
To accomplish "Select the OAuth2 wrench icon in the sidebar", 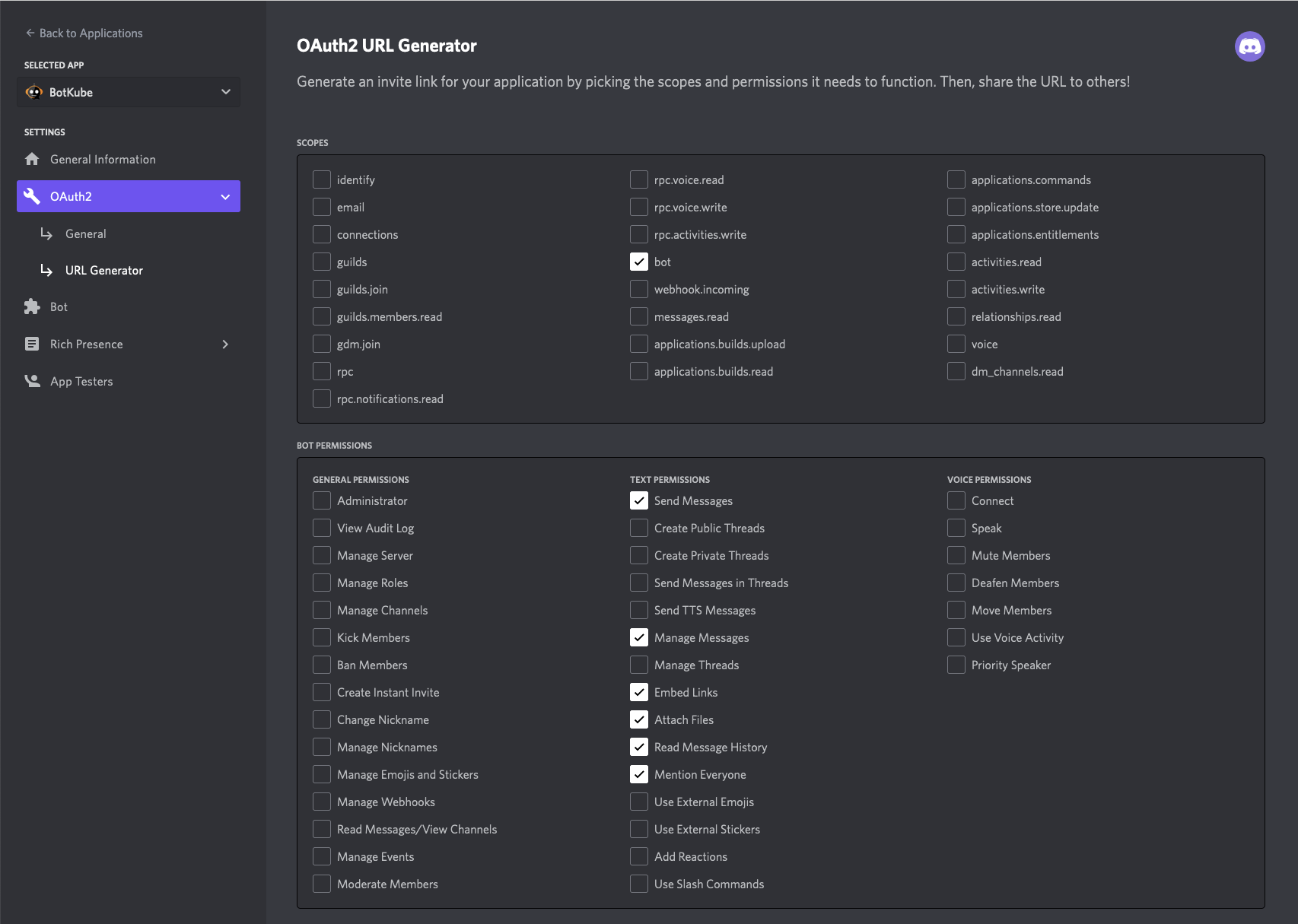I will click(33, 196).
